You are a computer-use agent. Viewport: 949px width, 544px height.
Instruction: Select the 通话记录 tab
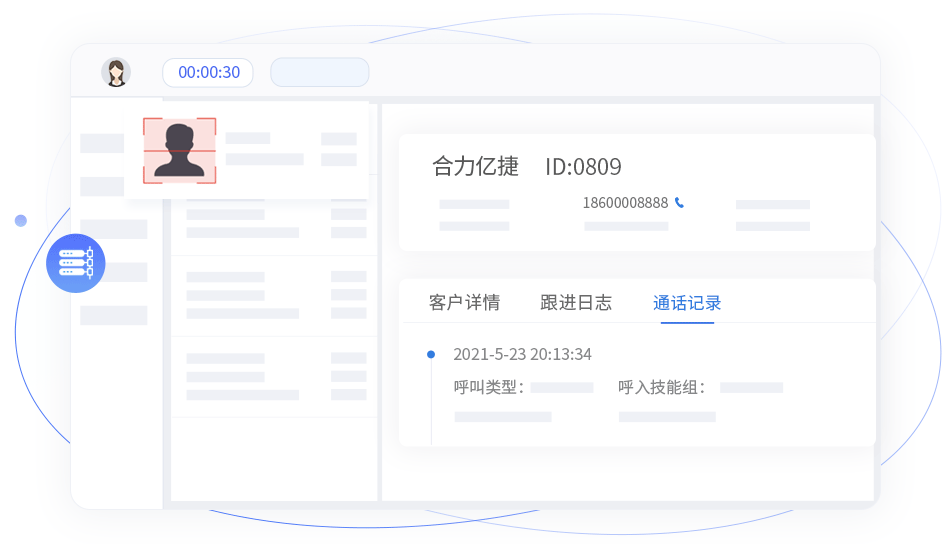pos(687,303)
